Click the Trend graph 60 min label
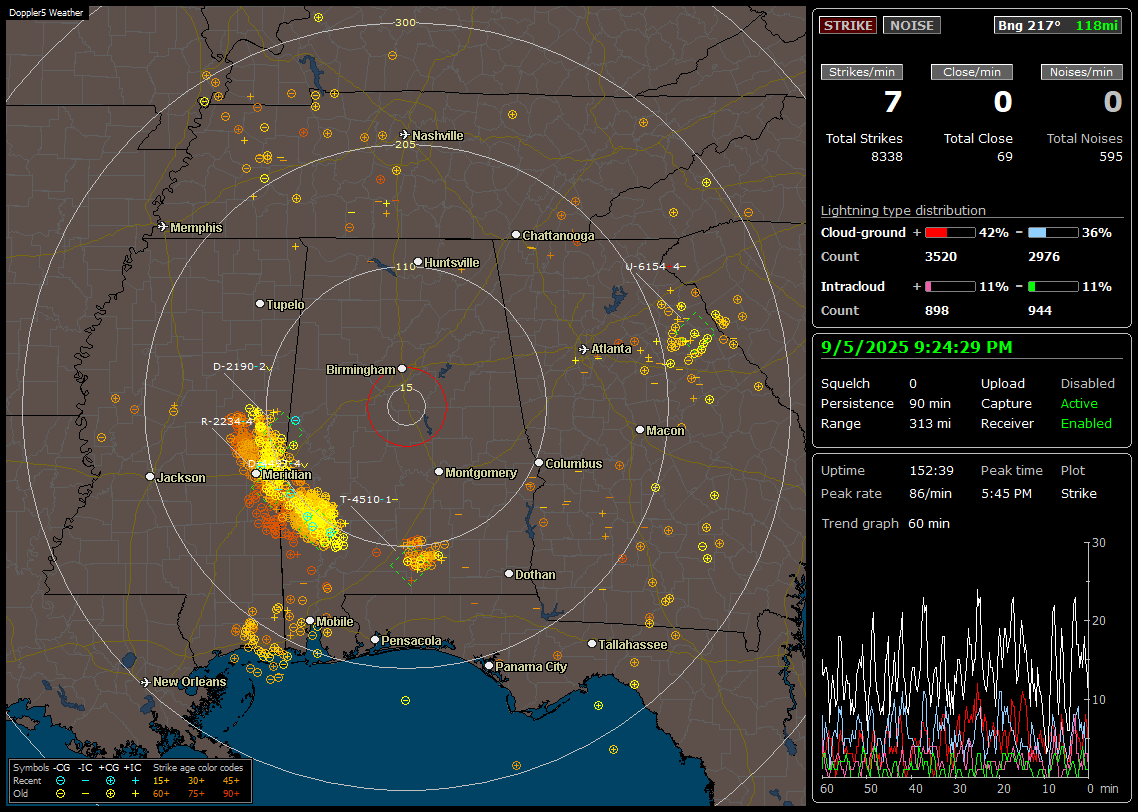Screen dimensions: 1138x812 885,524
